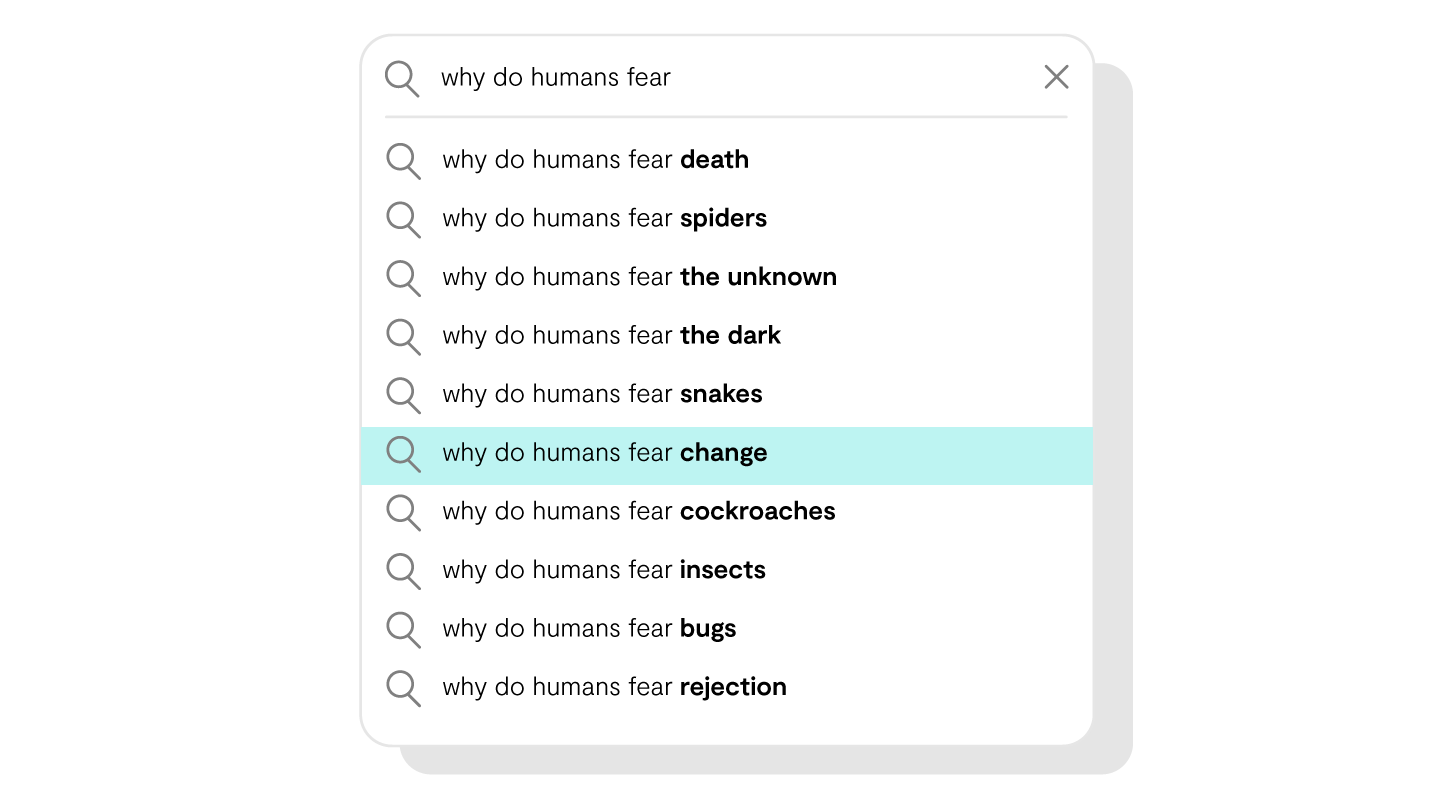The height and width of the screenshot is (801, 1441).
Task: Click magnifier icon beside 'the unknown' suggestion
Action: click(403, 277)
